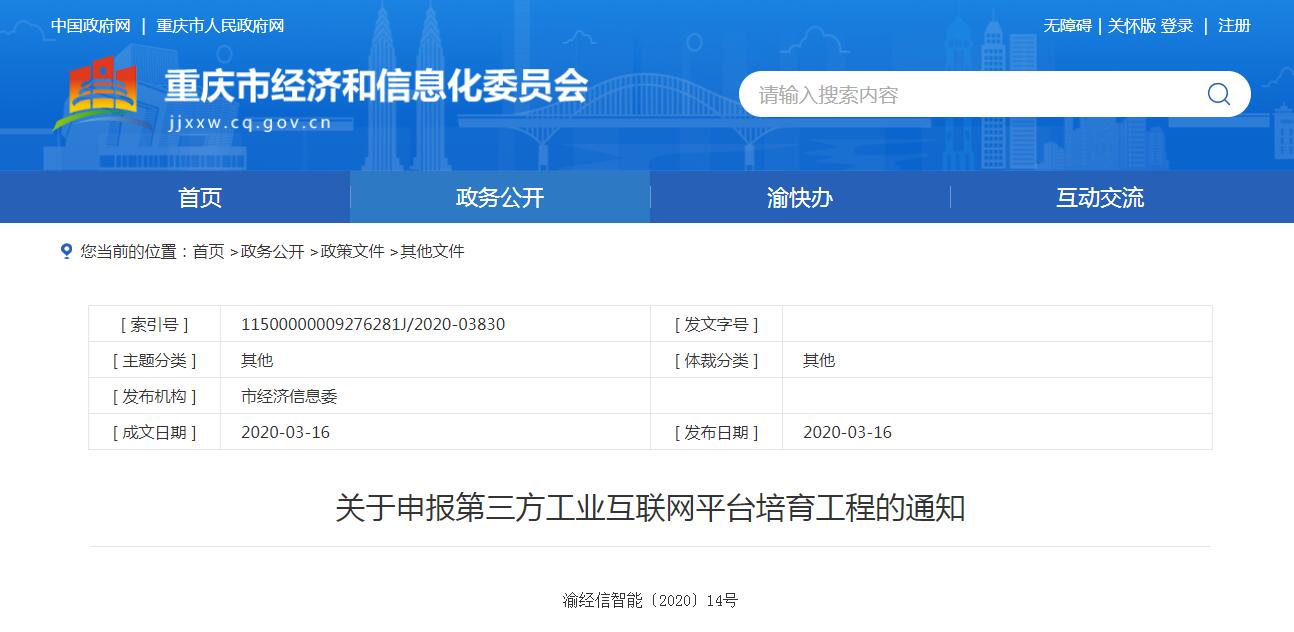Click the 登录 login link
This screenshot has width=1294, height=632.
1177,26
